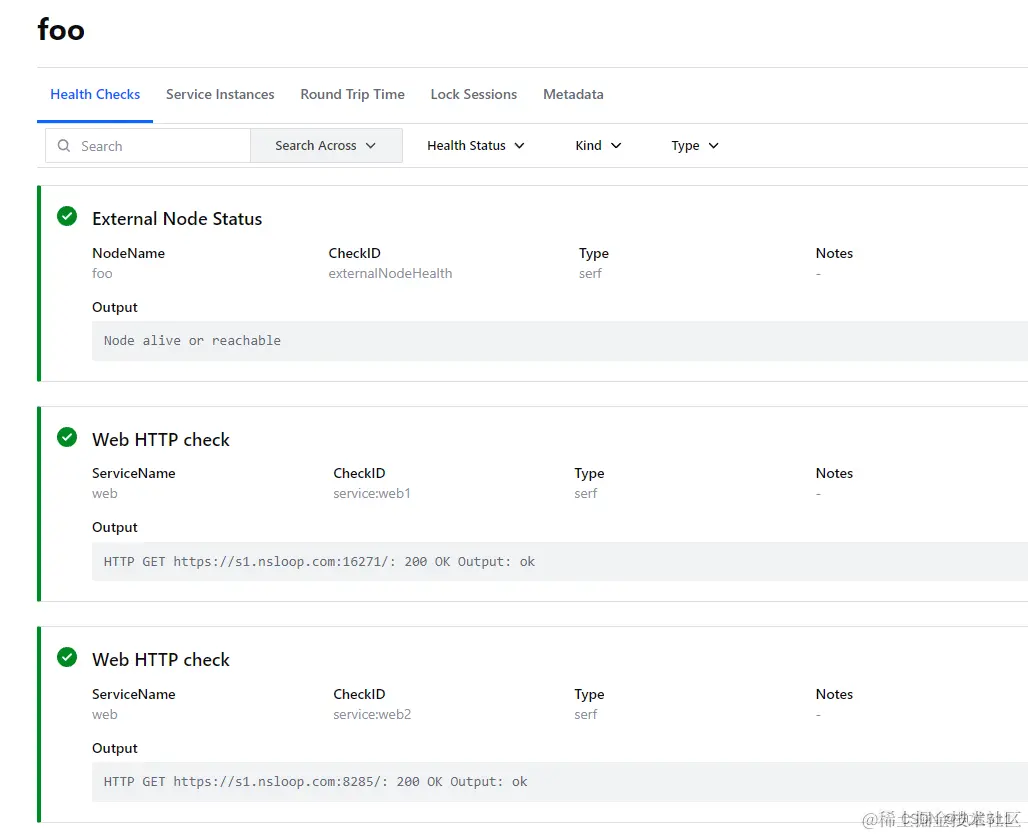1028x836 pixels.
Task: Open the Search Across dropdown
Action: pyautogui.click(x=326, y=146)
